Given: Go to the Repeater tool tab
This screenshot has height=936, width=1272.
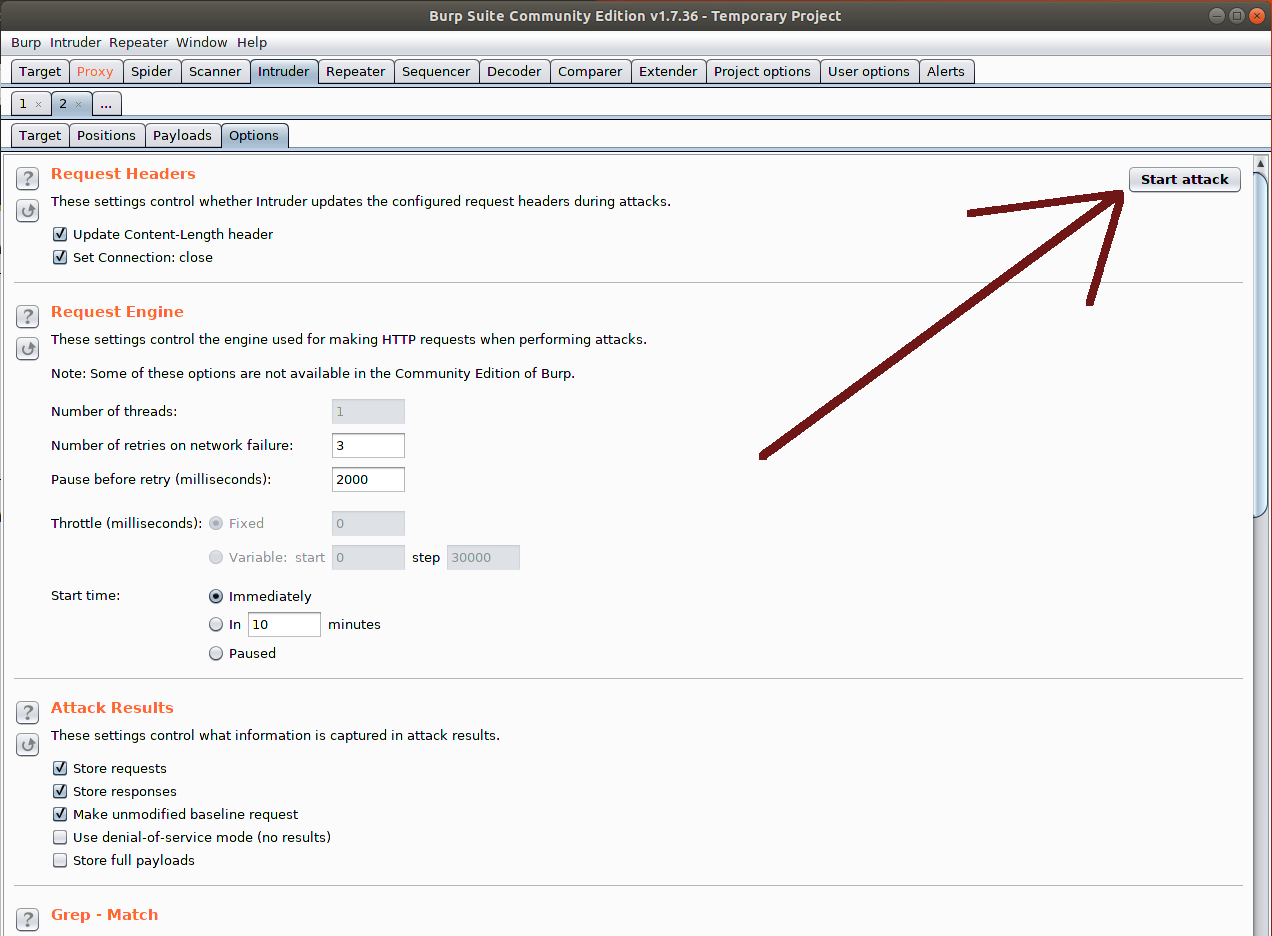Looking at the screenshot, I should [x=355, y=71].
